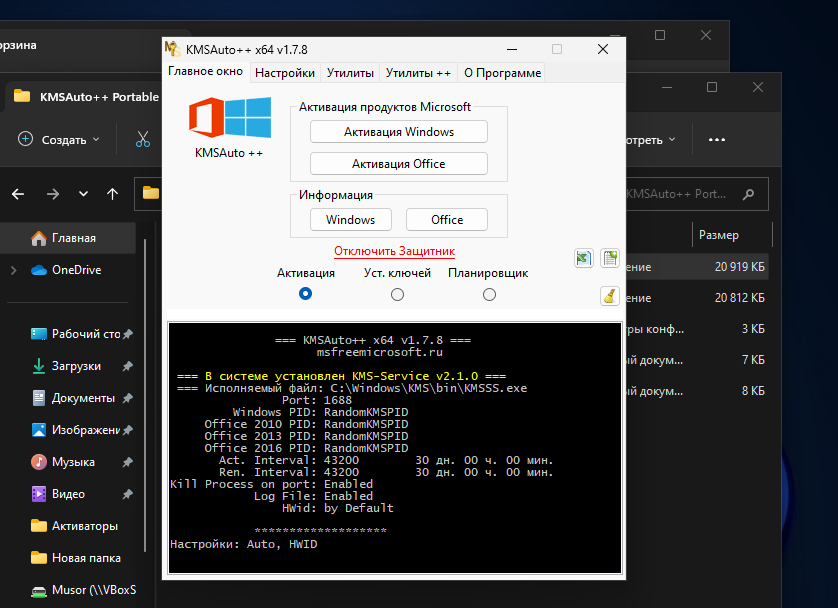Click the Настройки: Auto, HWID console line
The width and height of the screenshot is (838, 608).
pyautogui.click(x=244, y=544)
